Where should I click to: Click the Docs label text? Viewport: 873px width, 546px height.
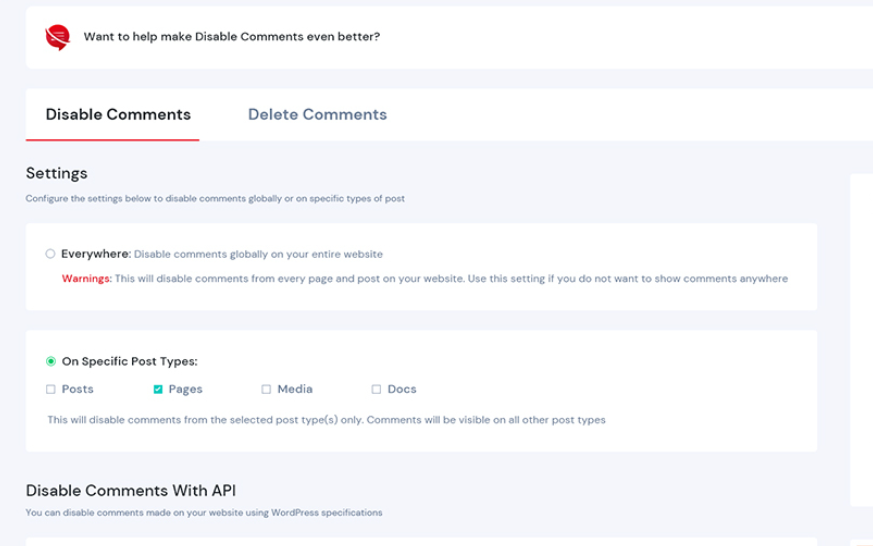coord(402,390)
